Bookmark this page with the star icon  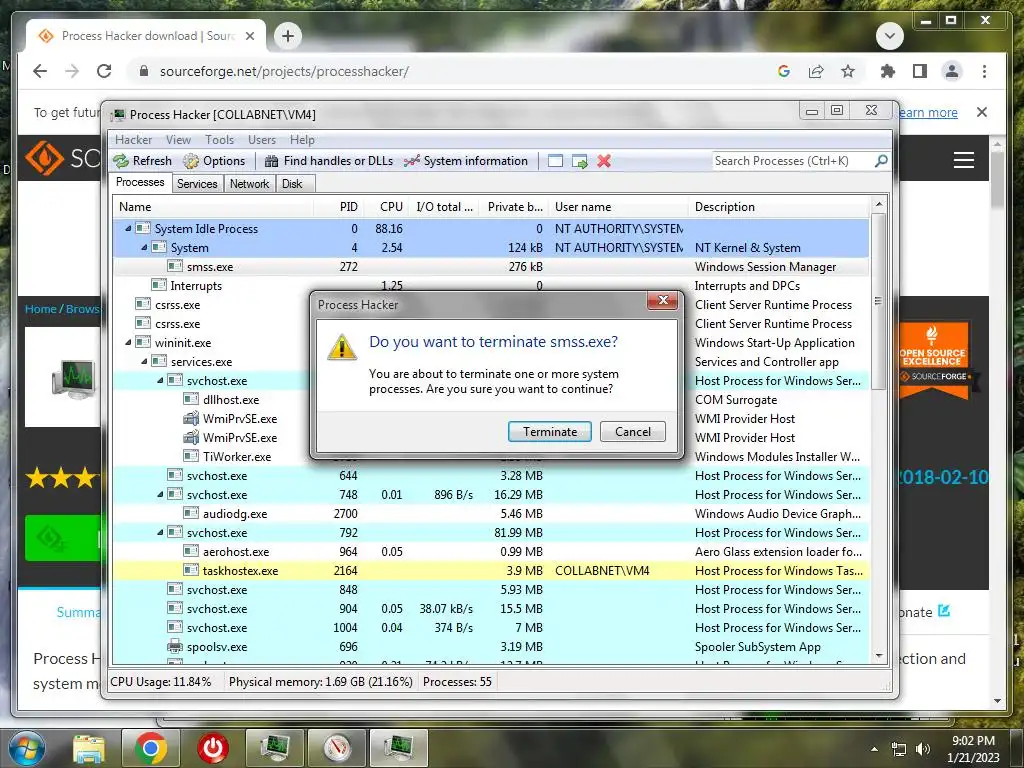(848, 71)
